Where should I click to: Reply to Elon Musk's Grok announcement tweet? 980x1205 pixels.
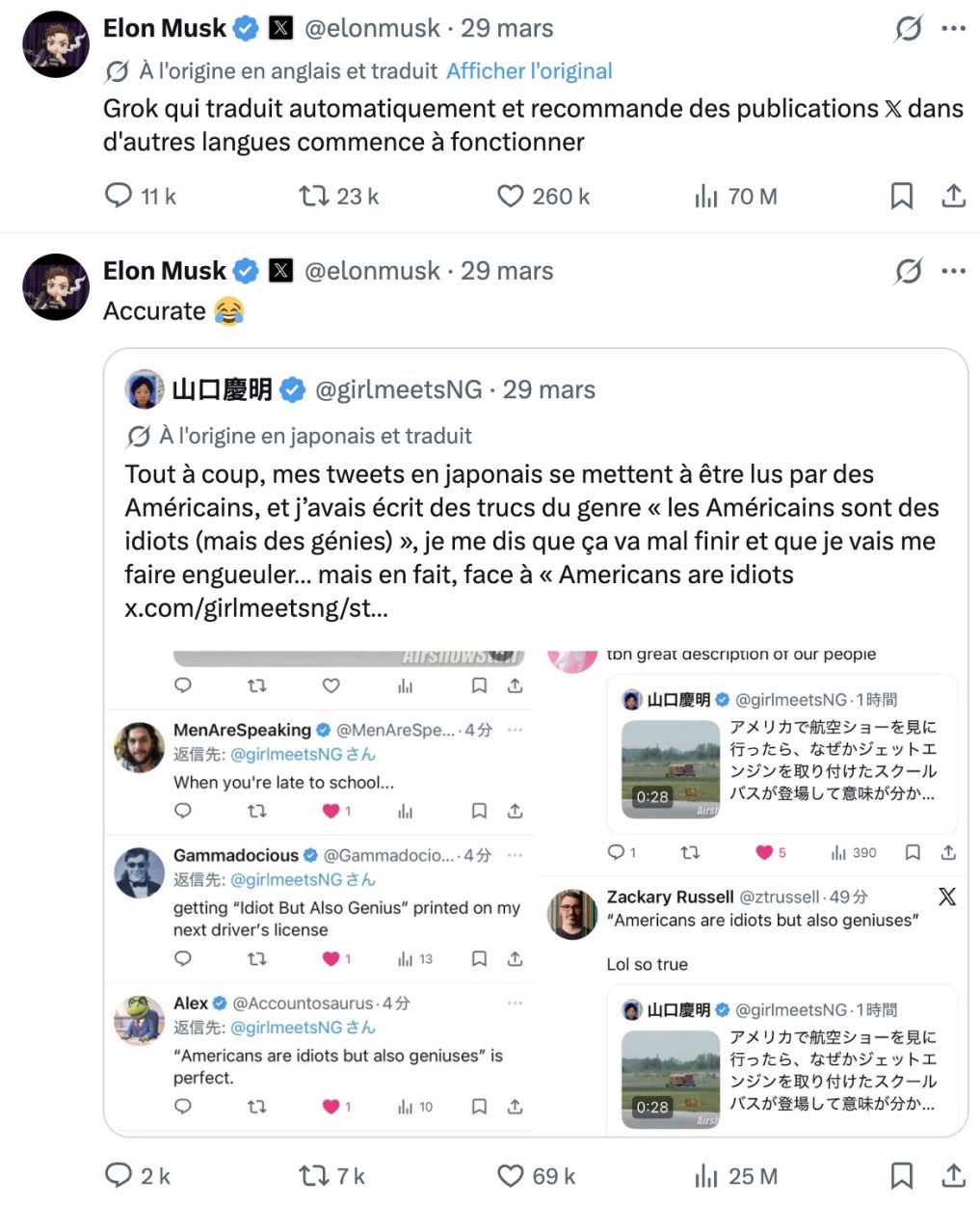118,196
